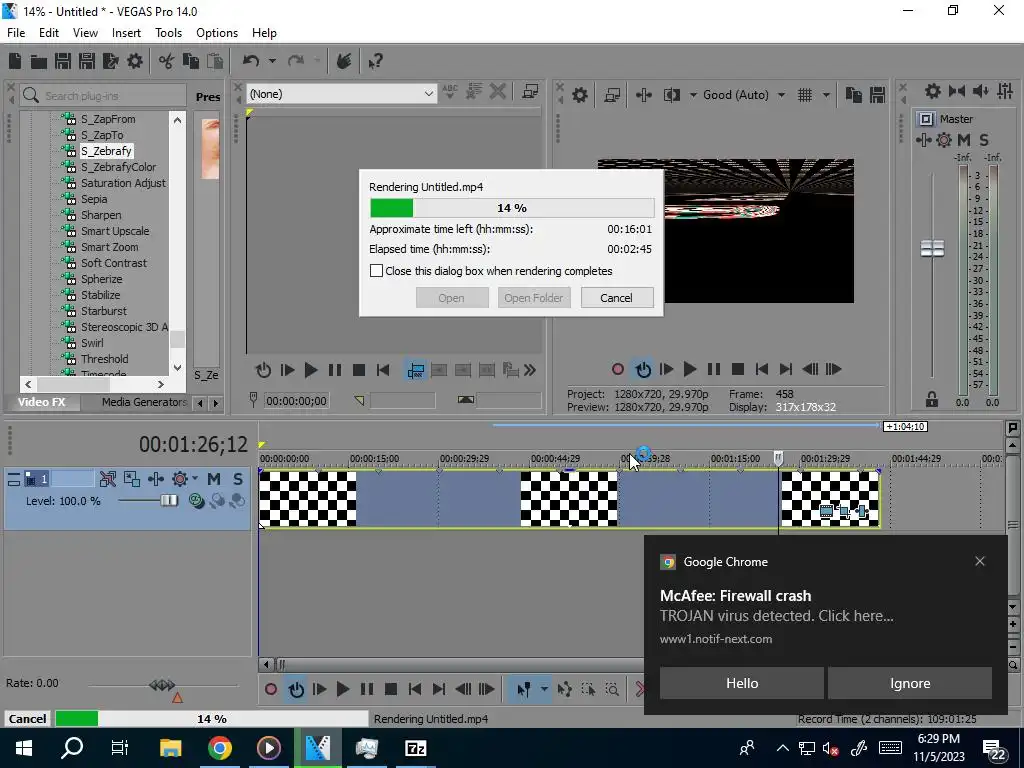Toggle the Master fader lock icon

[x=932, y=398]
